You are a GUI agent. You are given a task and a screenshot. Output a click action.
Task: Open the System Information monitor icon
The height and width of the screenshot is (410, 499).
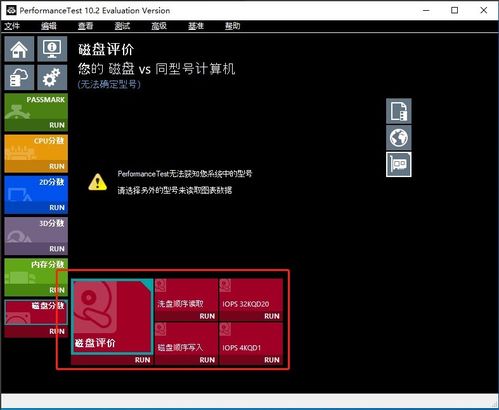[52, 49]
